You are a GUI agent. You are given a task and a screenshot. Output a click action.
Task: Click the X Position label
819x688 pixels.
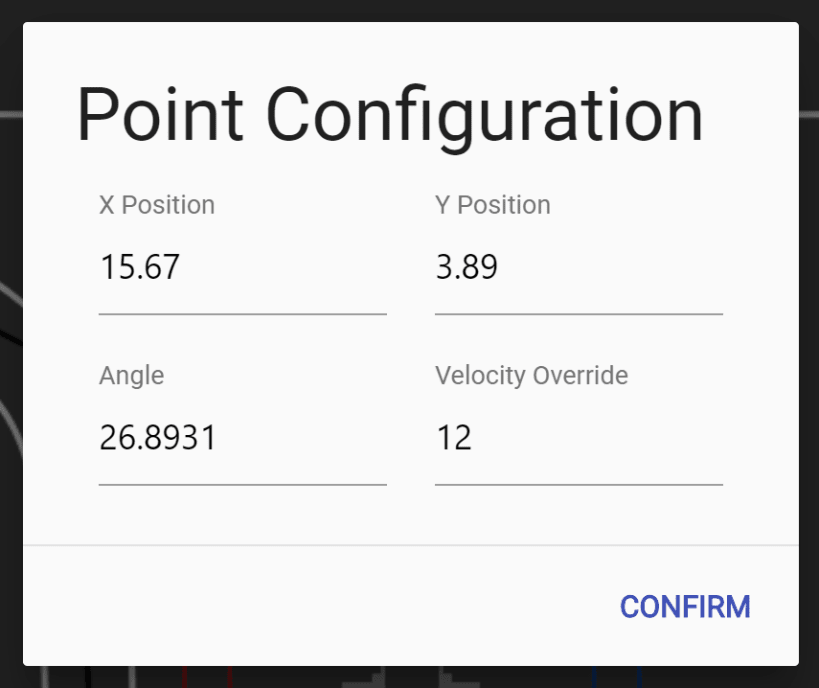[157, 205]
